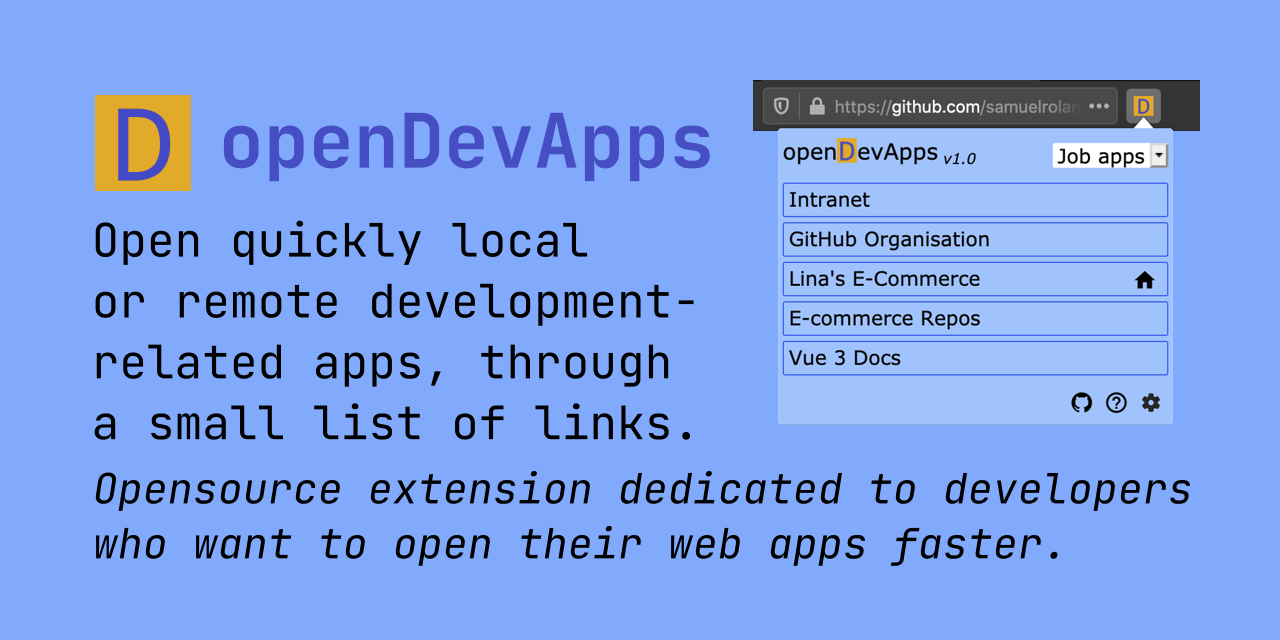Click the large yellow D logo

[x=143, y=143]
